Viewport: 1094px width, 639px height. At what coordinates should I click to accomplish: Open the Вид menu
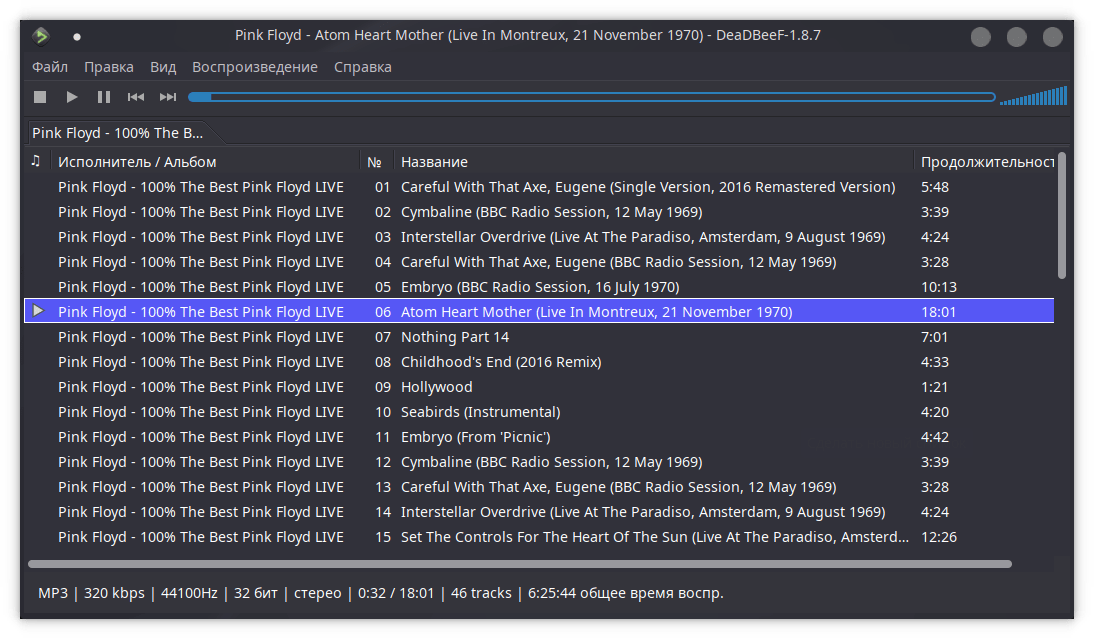pyautogui.click(x=163, y=67)
